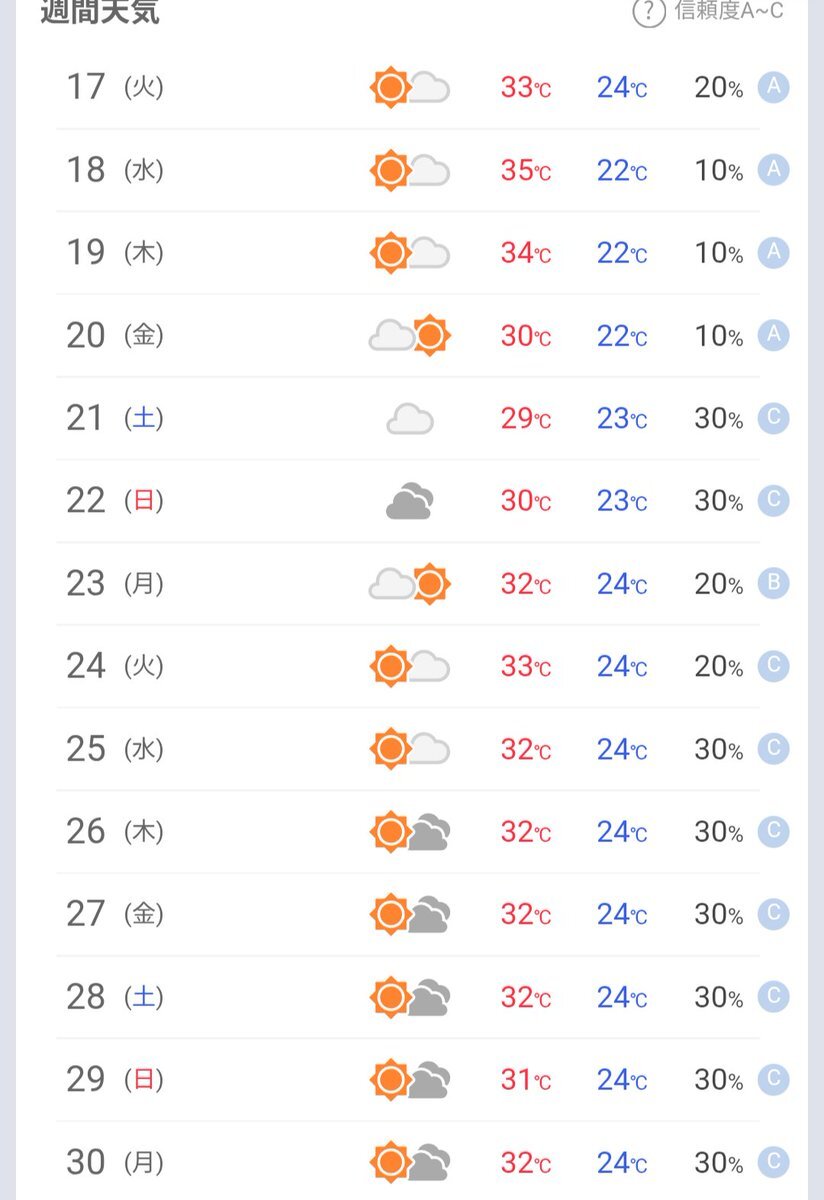Viewport: 824px width, 1200px height.
Task: Click reliability badge C on the 29th row
Action: (773, 1080)
